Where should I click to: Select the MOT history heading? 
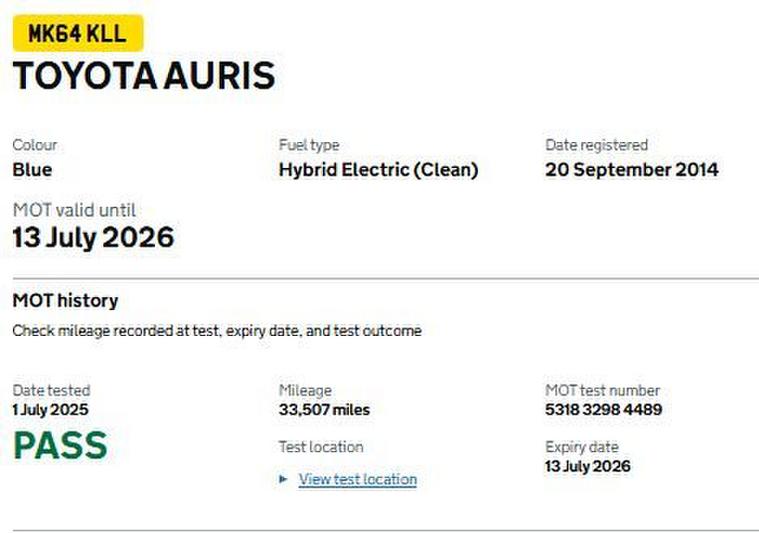65,300
